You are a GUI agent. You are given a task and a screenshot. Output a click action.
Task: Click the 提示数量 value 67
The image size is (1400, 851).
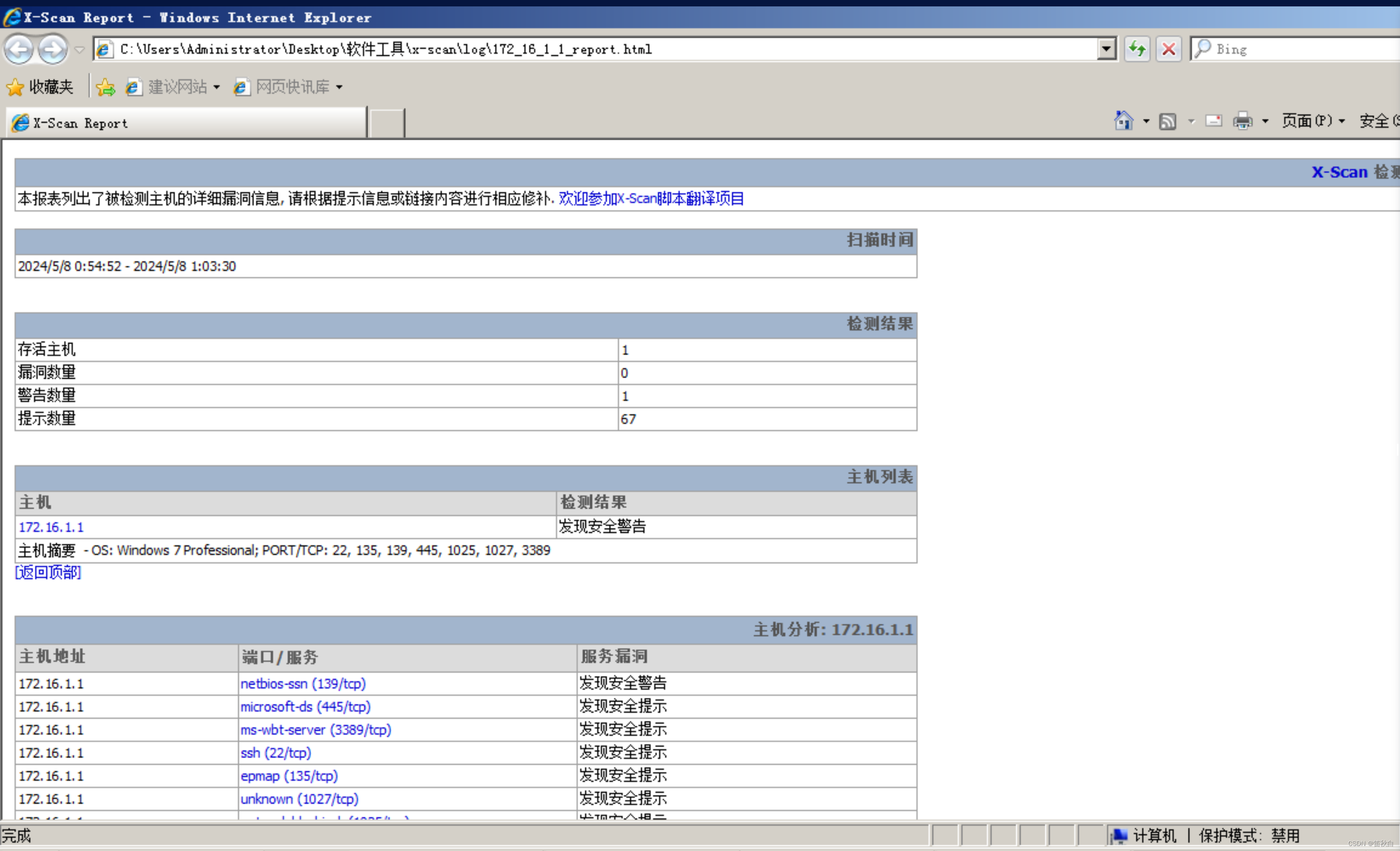[628, 419]
